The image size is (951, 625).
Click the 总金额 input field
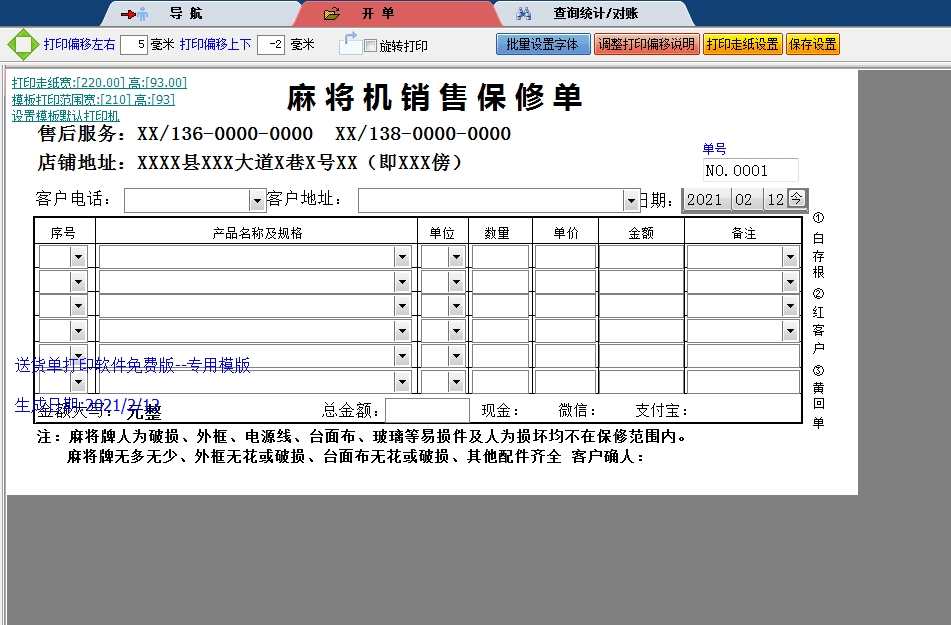coord(427,410)
